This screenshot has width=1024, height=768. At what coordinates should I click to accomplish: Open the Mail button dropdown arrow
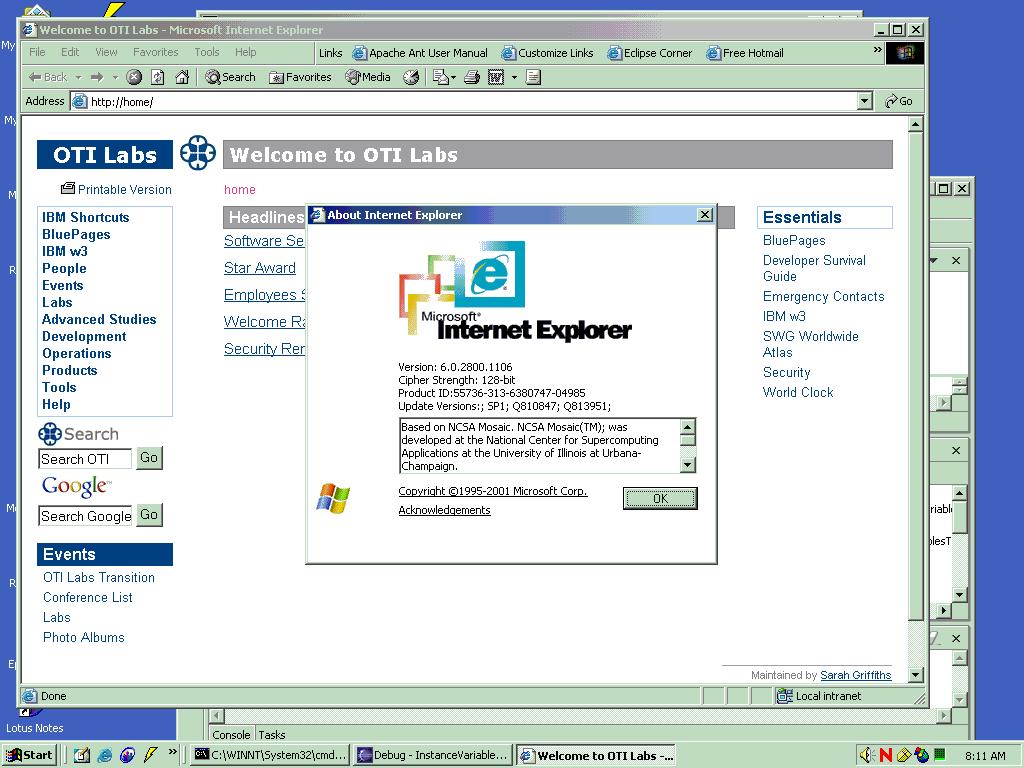click(453, 77)
